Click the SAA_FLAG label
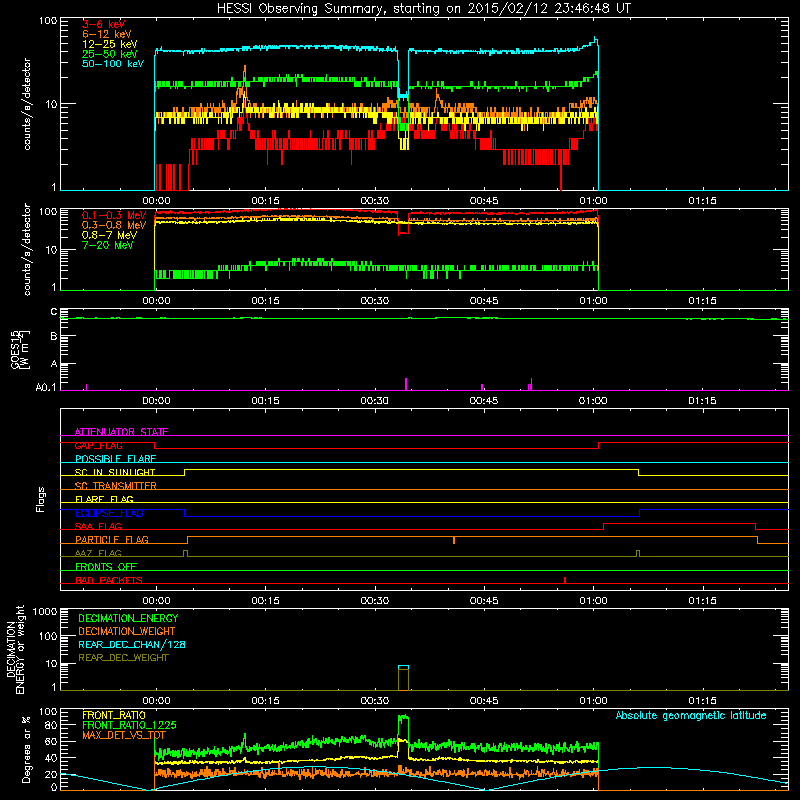The width and height of the screenshot is (800, 800). click(98, 526)
